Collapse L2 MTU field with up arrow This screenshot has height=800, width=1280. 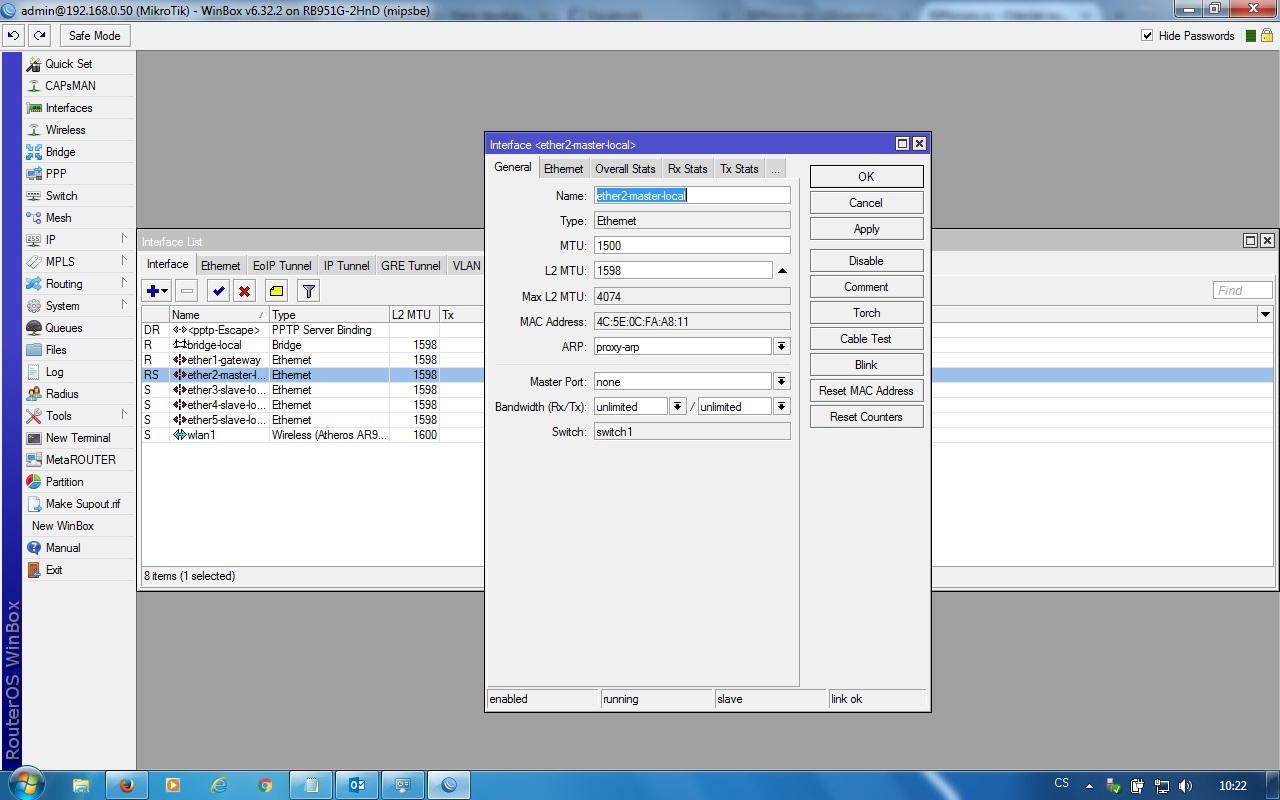click(x=782, y=271)
